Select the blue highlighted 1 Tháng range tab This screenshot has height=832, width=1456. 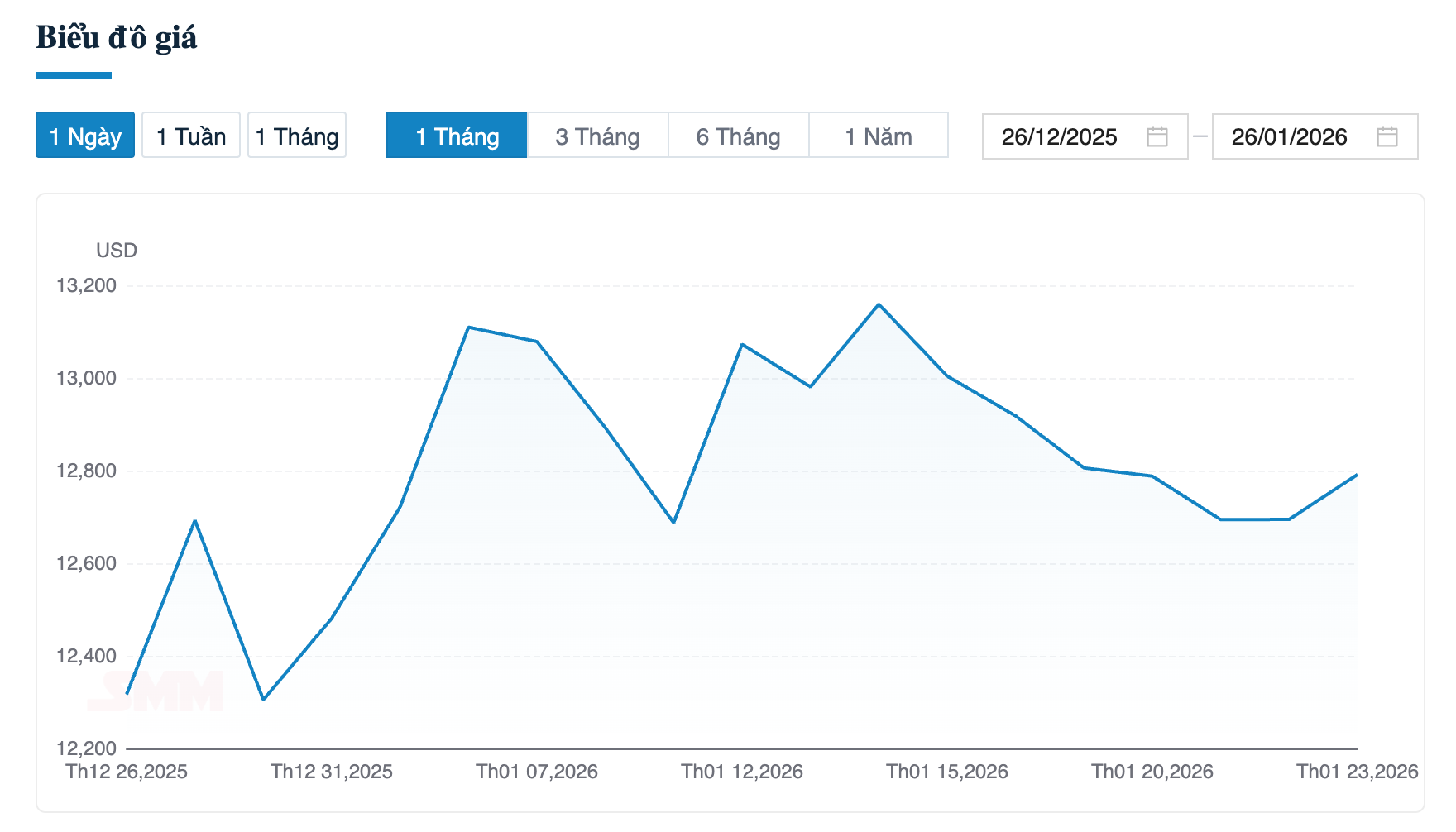(457, 136)
